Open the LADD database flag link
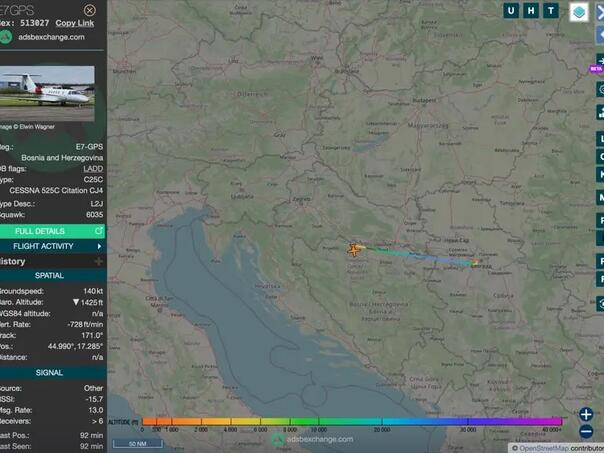 [87, 168]
